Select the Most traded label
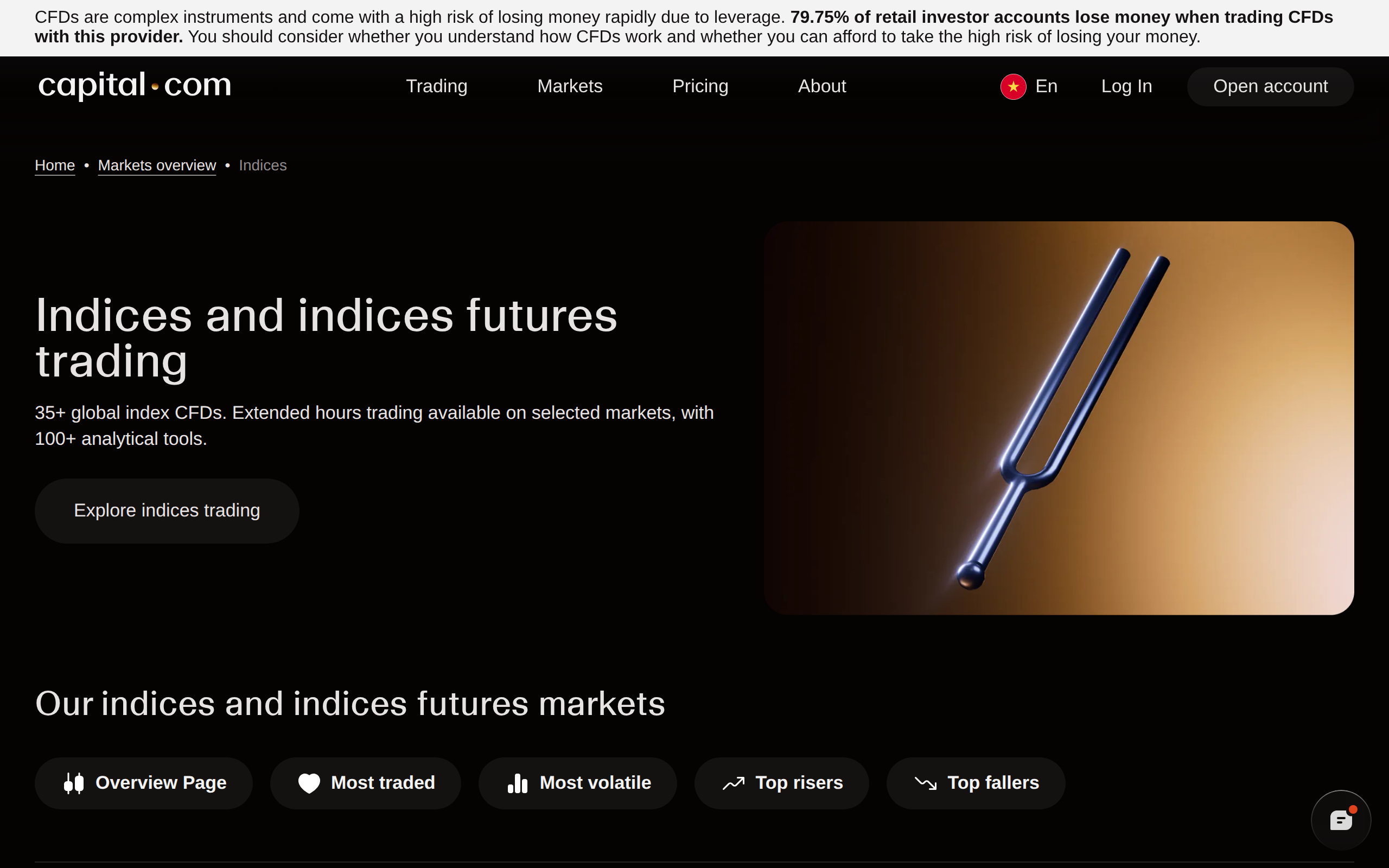Viewport: 1389px width, 868px height. (x=383, y=783)
